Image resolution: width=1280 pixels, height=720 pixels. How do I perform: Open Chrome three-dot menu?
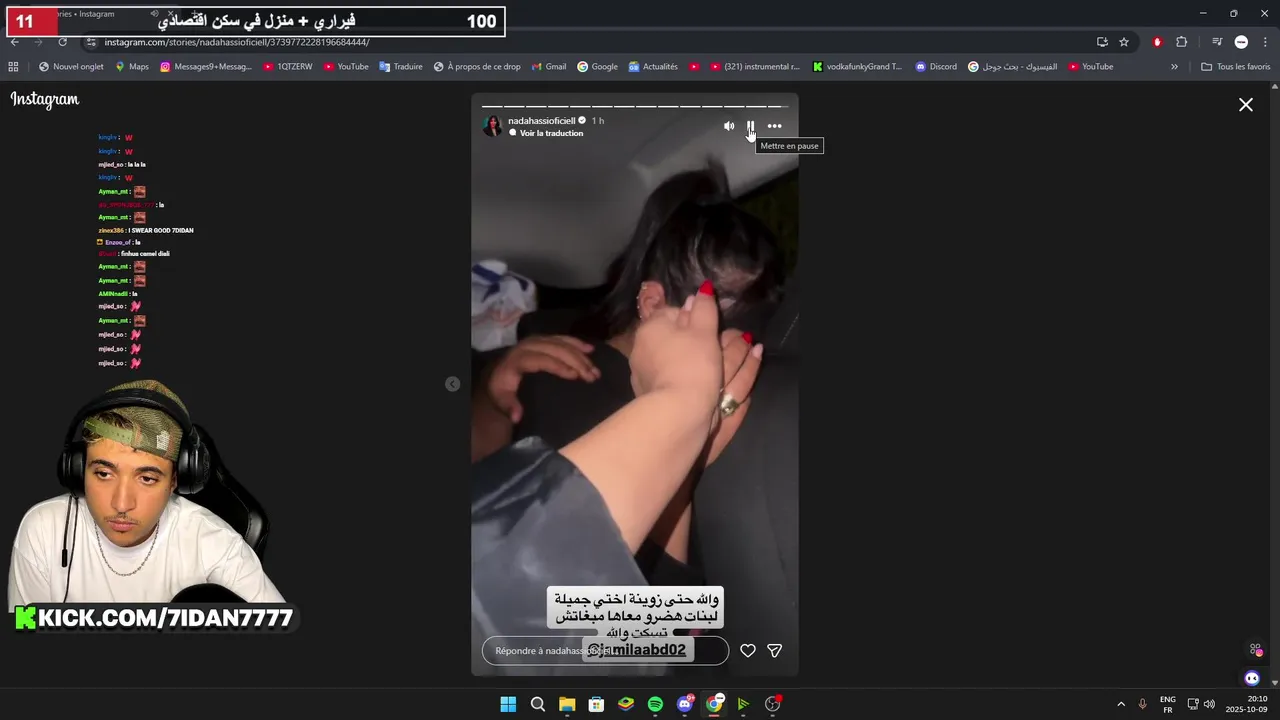1266,42
